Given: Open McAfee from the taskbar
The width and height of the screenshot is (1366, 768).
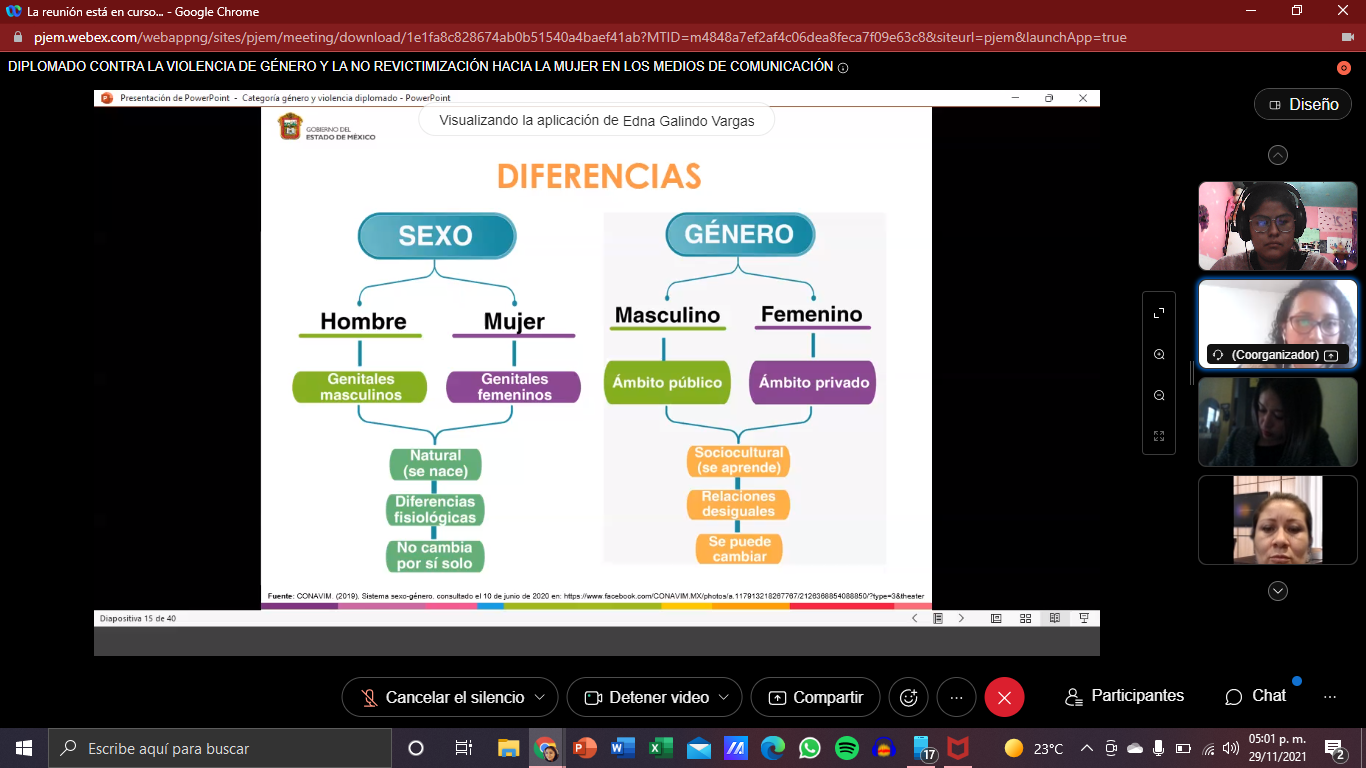Looking at the screenshot, I should pos(958,748).
